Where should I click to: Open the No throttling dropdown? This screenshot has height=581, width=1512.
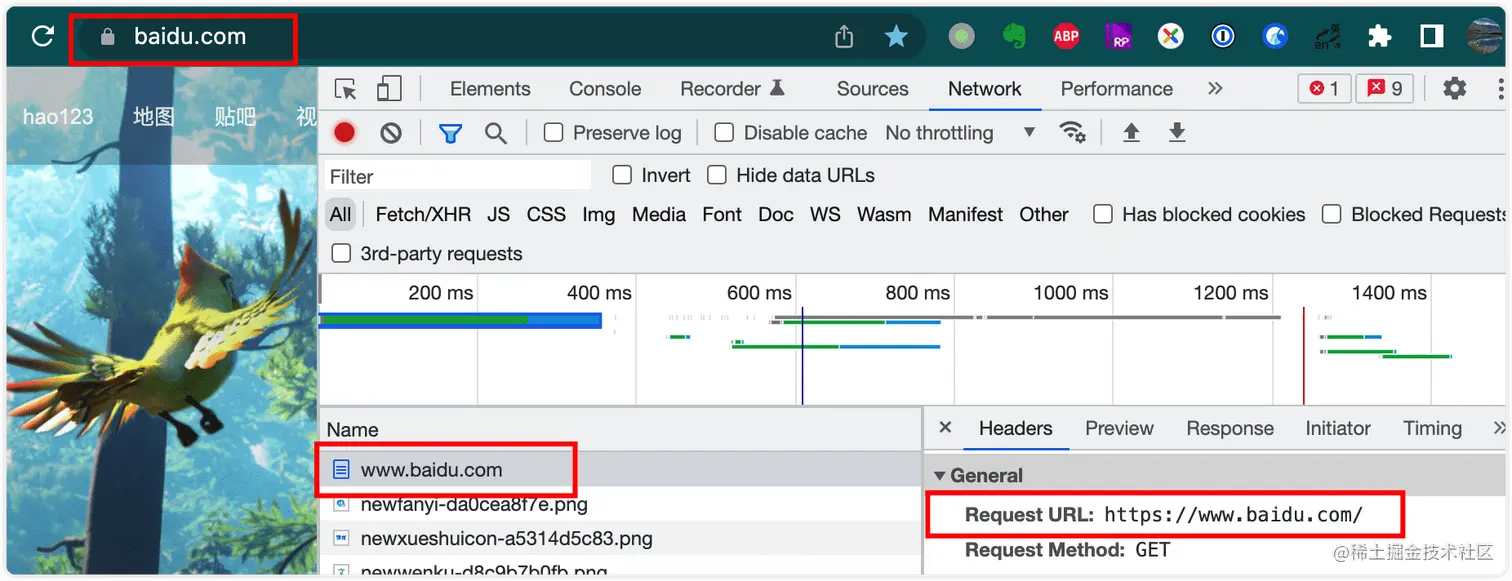(x=960, y=133)
